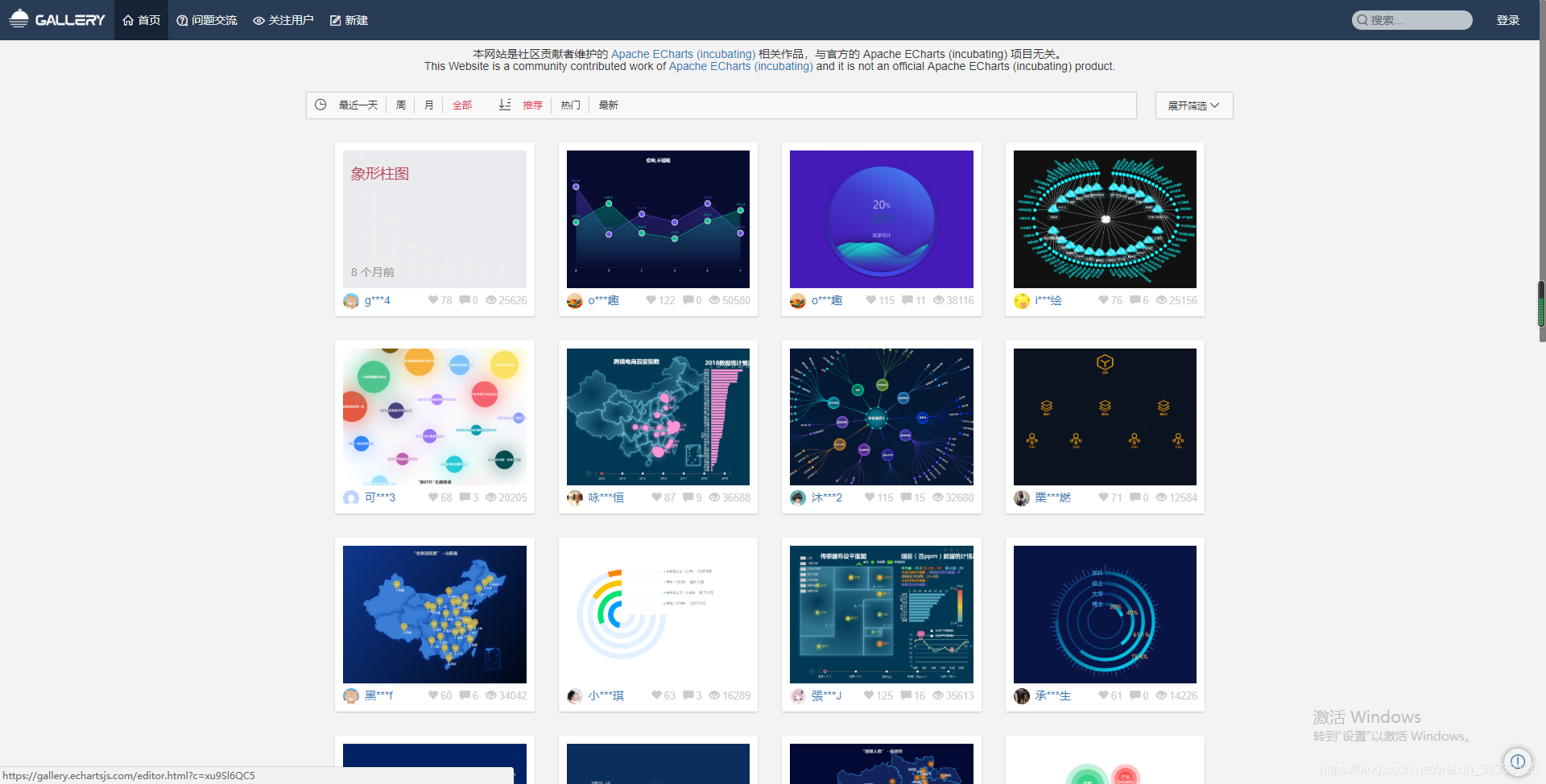Image resolution: width=1546 pixels, height=784 pixels.
Task: Filter by 月 (month)
Action: tap(429, 105)
